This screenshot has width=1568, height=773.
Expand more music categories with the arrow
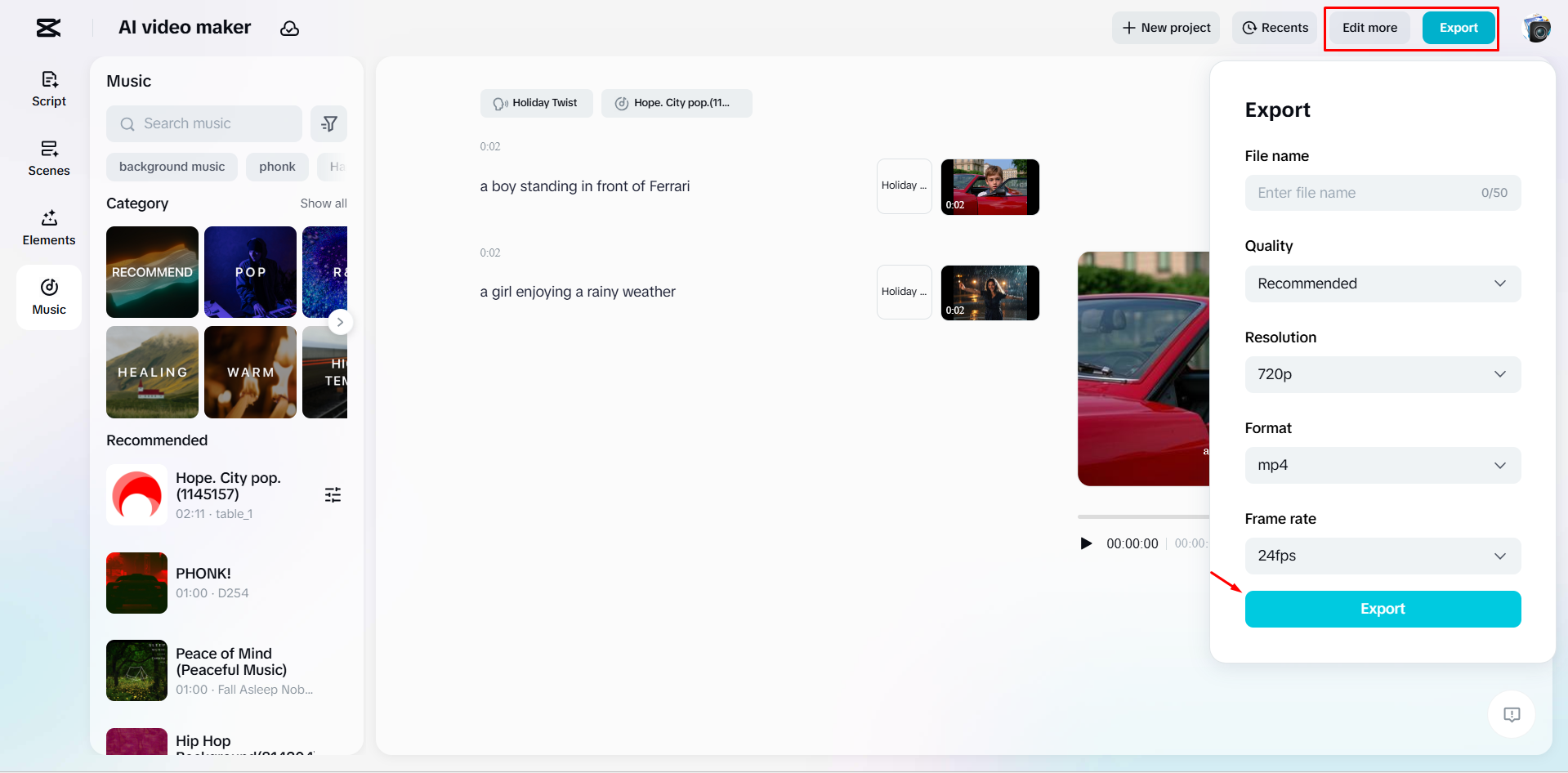[340, 322]
